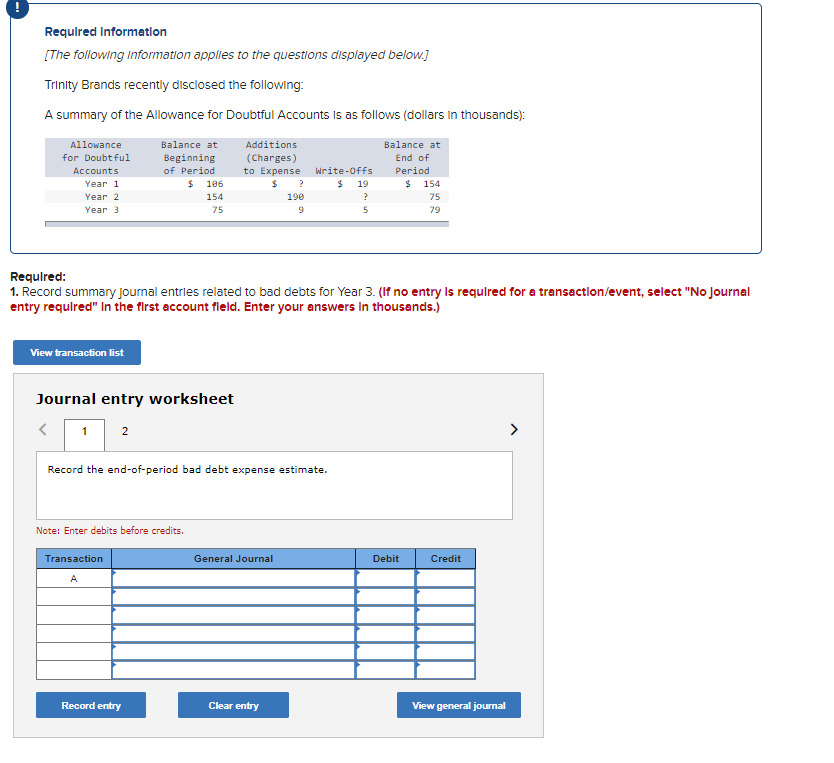Click Year 1 beginning balance 106
This screenshot has height=763, width=834.
coord(214,184)
